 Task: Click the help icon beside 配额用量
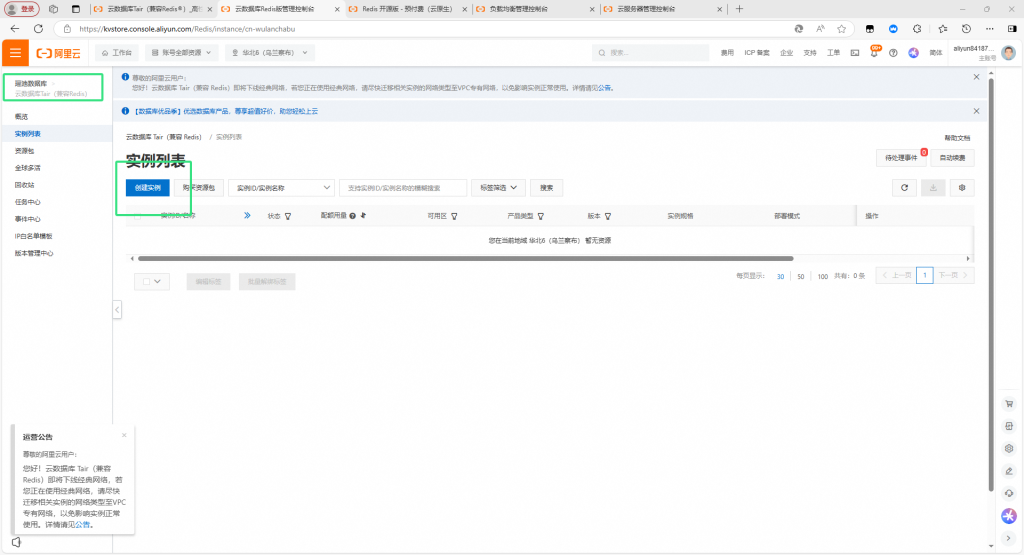click(353, 216)
